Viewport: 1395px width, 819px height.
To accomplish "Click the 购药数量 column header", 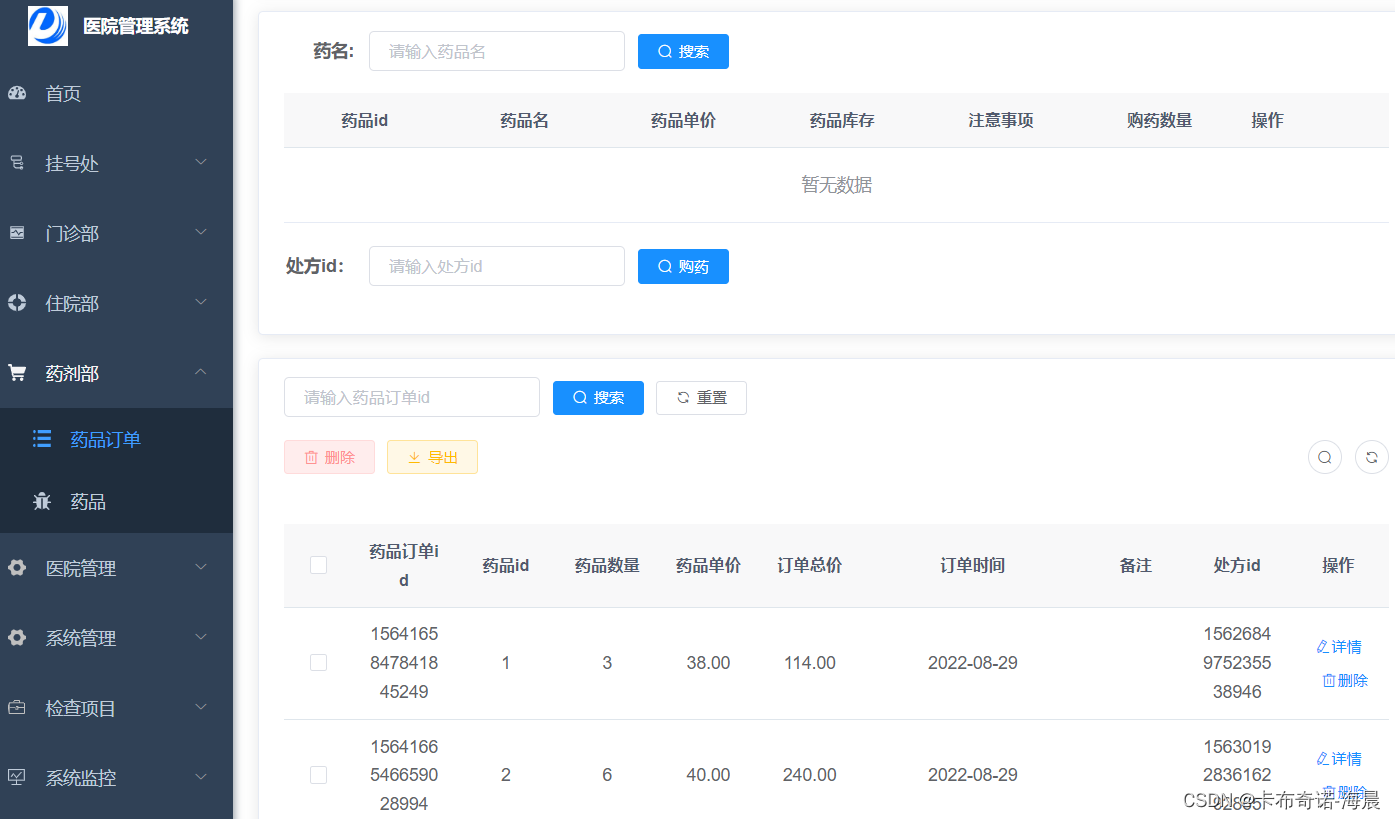I will [1160, 120].
